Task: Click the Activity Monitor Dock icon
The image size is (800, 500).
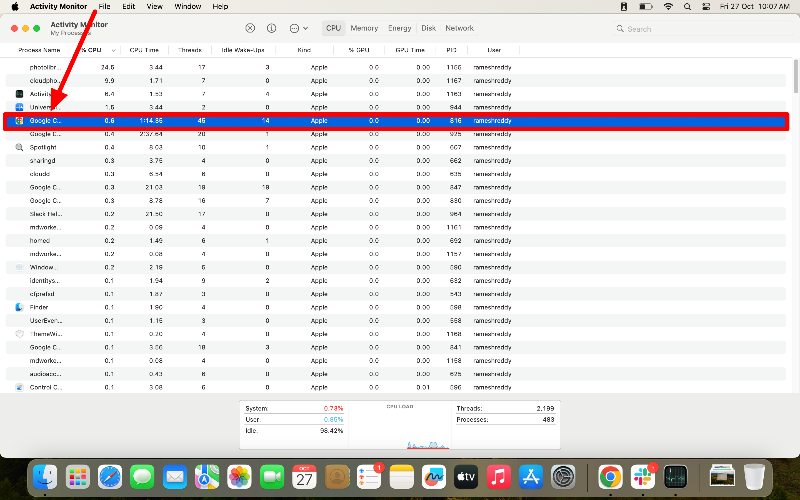Action: tap(675, 477)
